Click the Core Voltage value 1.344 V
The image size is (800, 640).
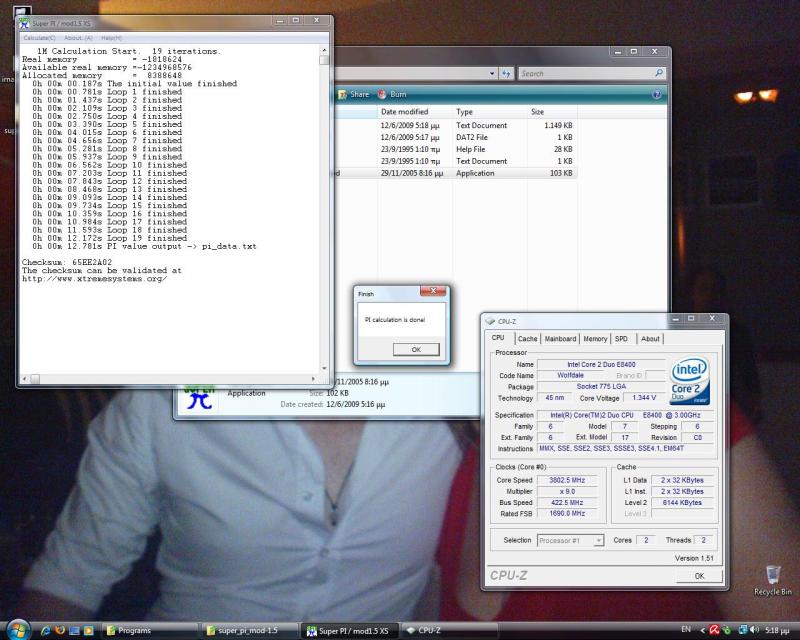644,398
